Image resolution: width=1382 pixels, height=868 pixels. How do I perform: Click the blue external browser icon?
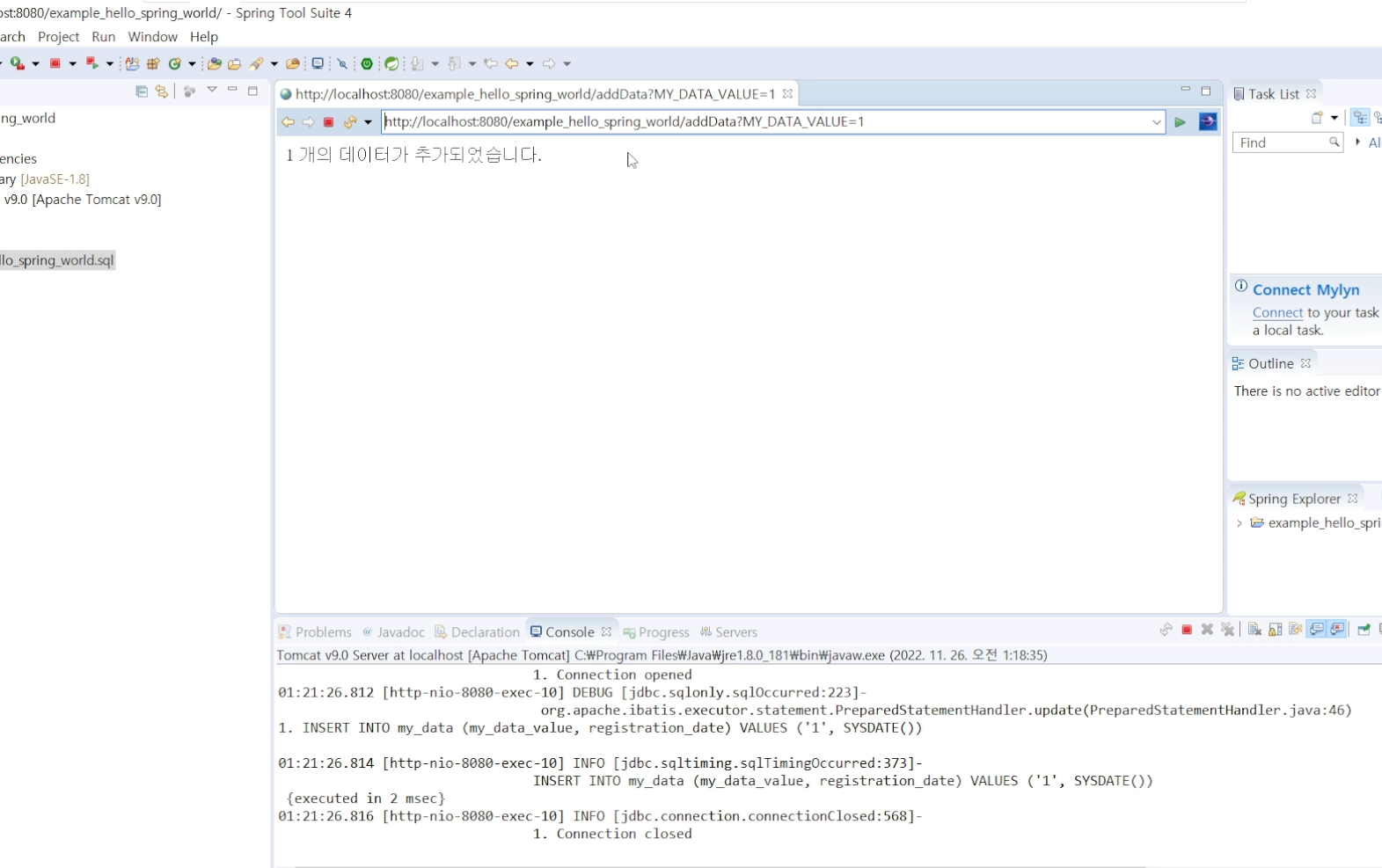click(x=1208, y=121)
